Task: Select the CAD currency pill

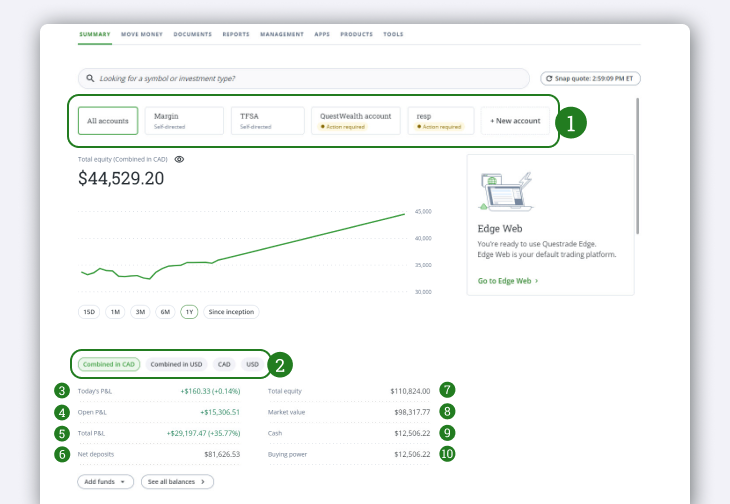Action: 224,364
